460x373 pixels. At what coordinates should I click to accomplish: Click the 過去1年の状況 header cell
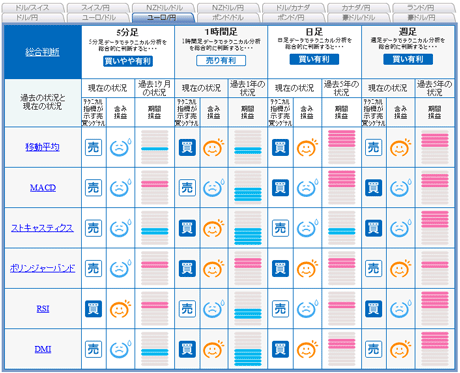248,88
